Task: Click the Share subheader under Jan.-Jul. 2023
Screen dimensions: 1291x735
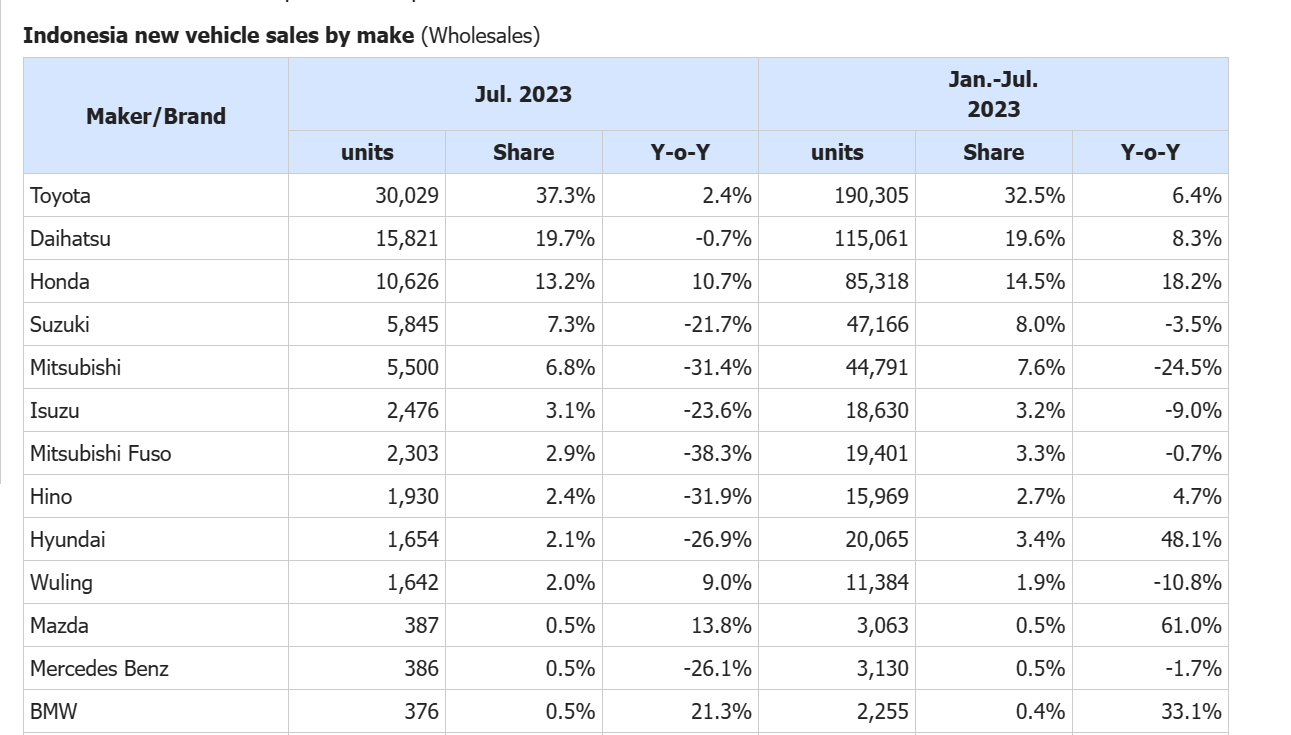Action: coord(993,152)
